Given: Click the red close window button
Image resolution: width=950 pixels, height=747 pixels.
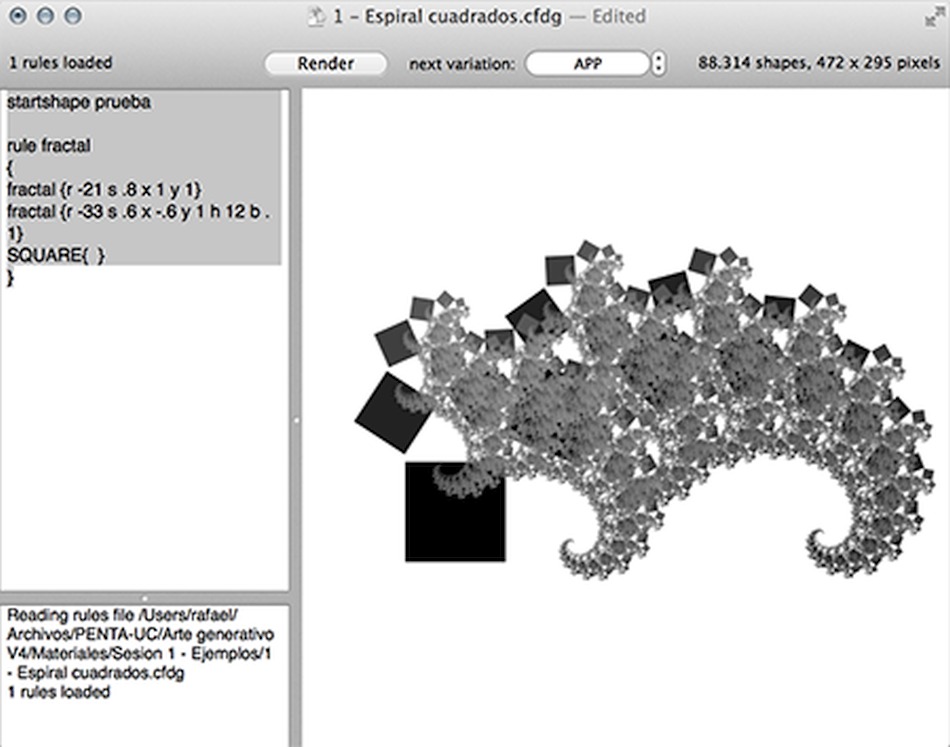Looking at the screenshot, I should 18,16.
